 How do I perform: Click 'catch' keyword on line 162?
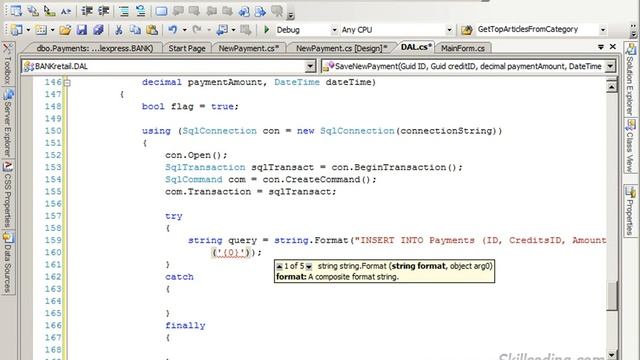179,277
